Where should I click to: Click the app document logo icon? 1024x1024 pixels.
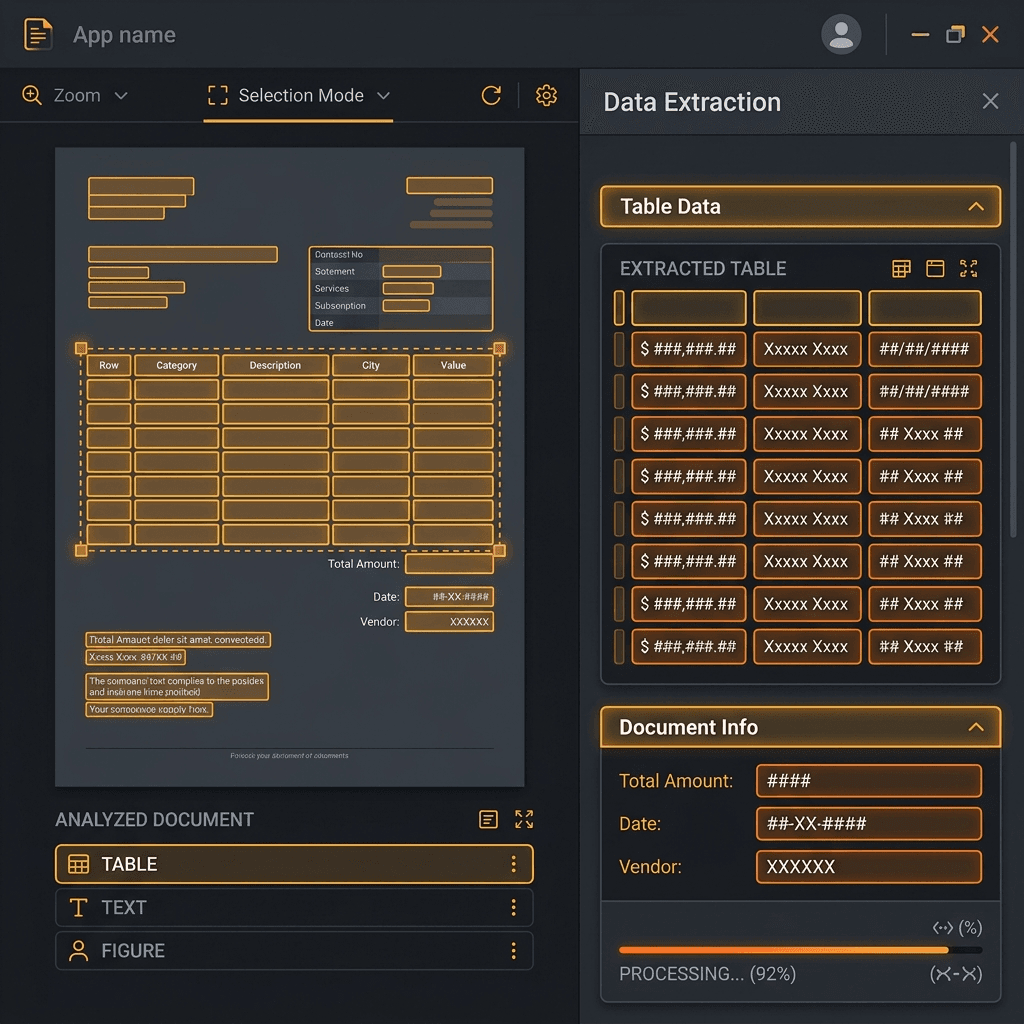pos(38,34)
